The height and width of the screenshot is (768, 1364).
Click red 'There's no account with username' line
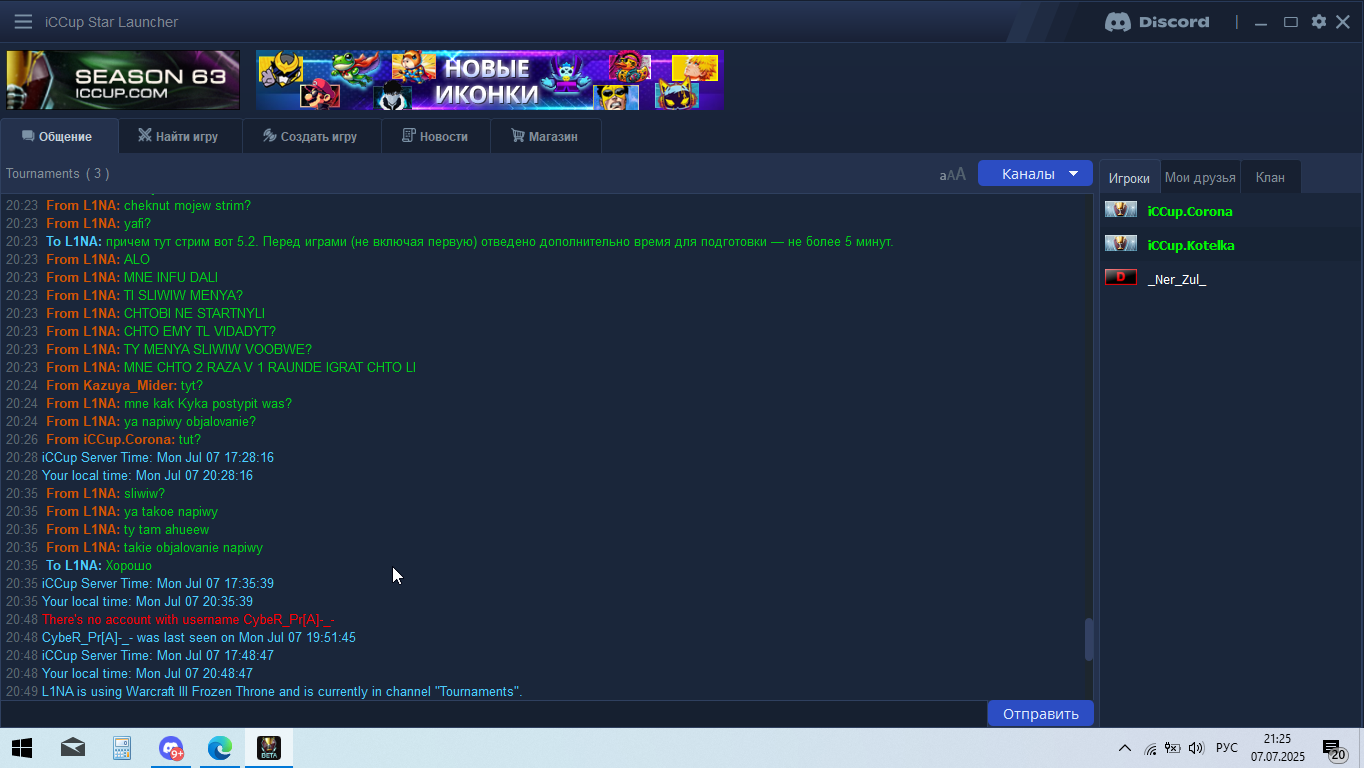click(x=188, y=619)
